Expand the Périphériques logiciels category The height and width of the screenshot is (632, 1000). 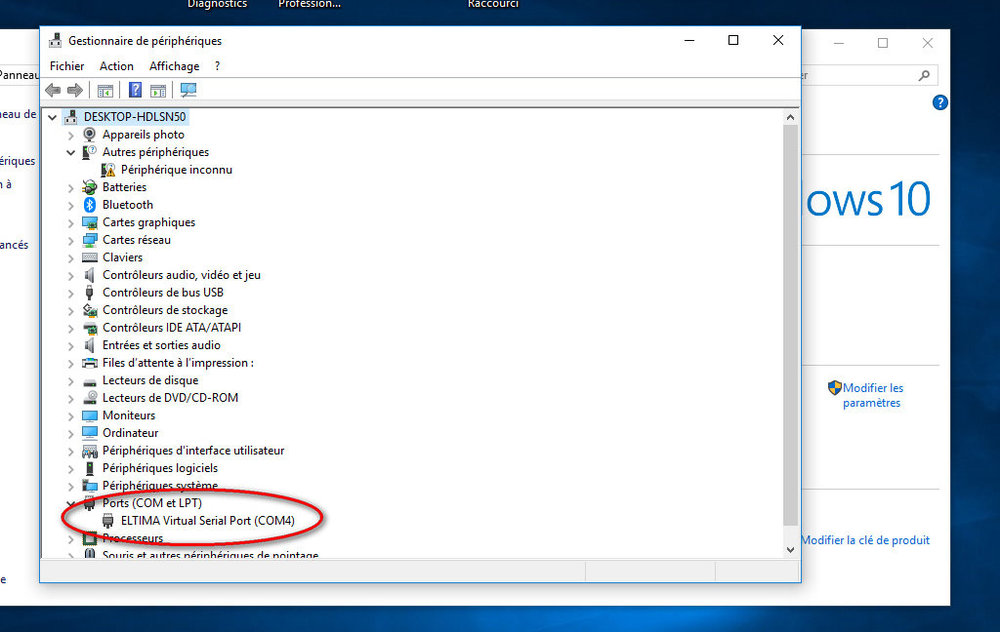pos(71,469)
